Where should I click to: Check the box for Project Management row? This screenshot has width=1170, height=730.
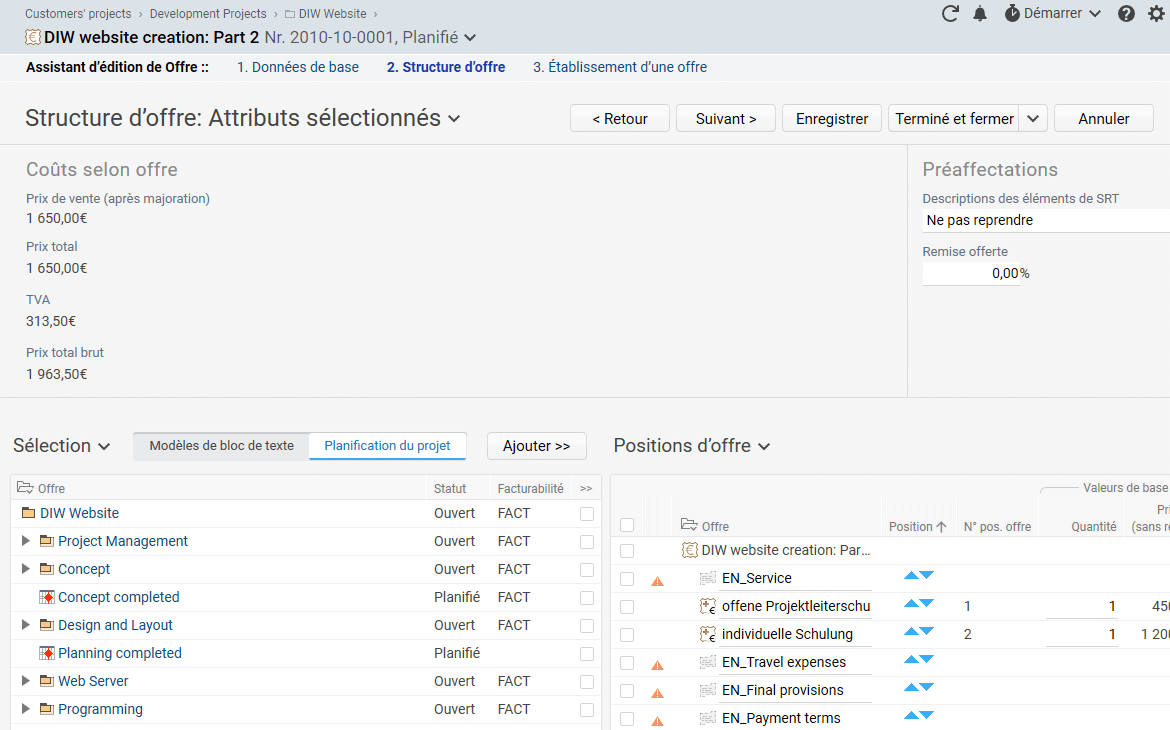[586, 542]
